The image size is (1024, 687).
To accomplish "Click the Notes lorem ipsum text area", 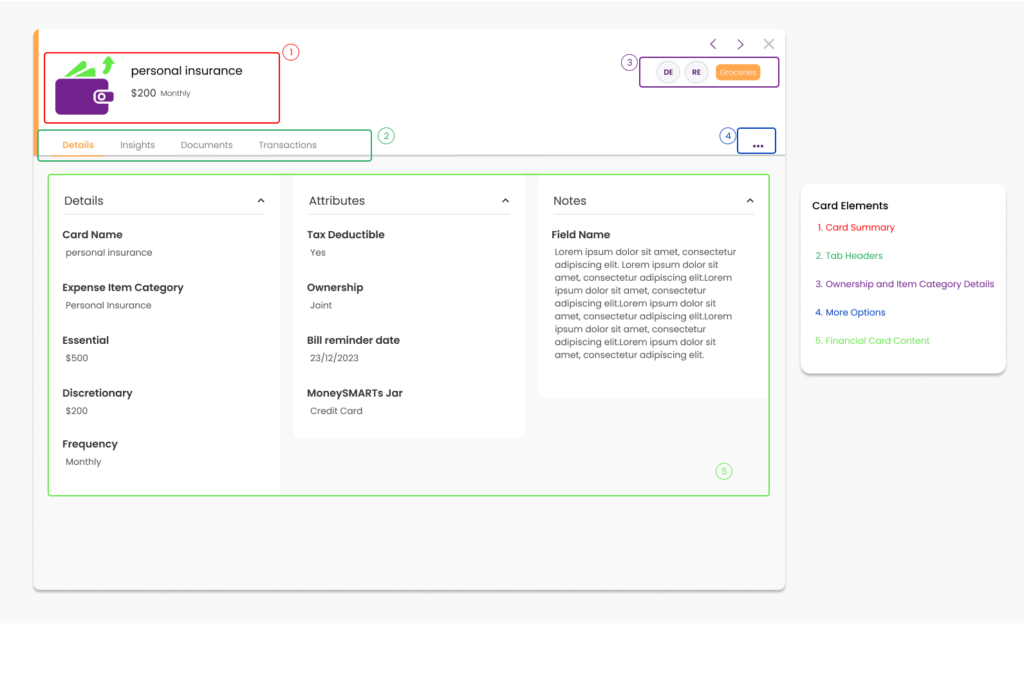I will [644, 303].
